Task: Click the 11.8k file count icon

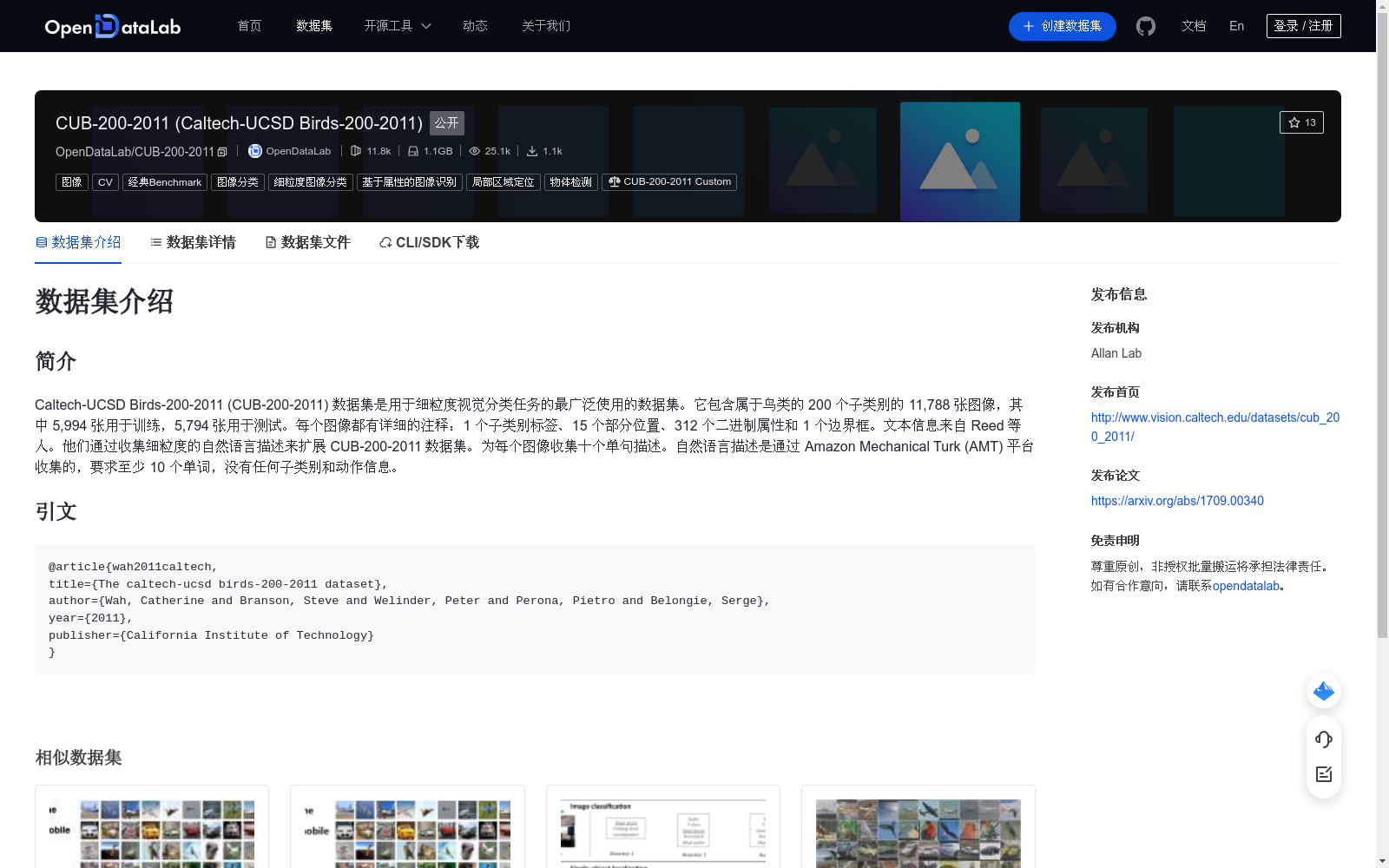Action: tap(356, 151)
